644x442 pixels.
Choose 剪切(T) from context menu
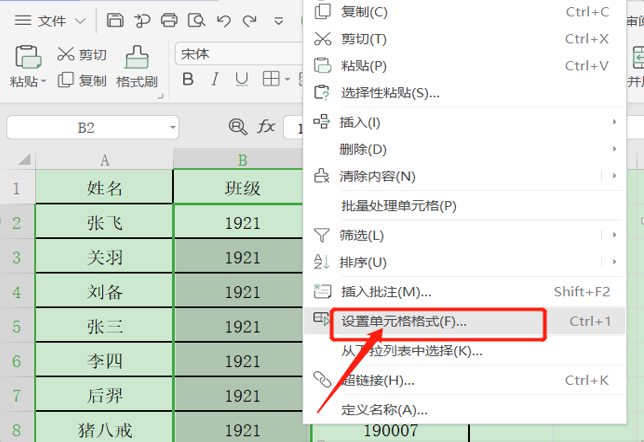pyautogui.click(x=464, y=39)
